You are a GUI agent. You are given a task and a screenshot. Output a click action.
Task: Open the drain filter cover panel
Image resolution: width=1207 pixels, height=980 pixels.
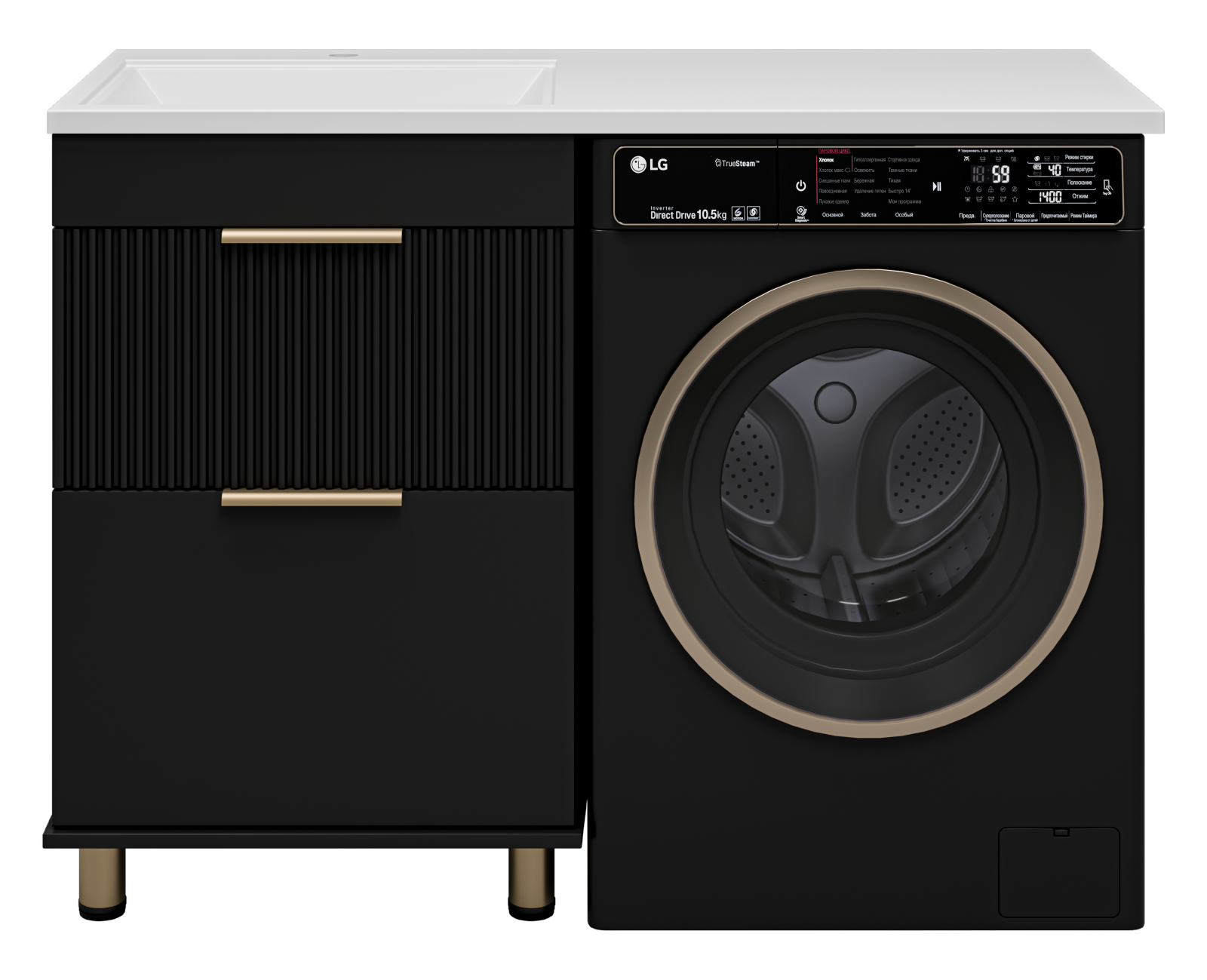[1059, 871]
